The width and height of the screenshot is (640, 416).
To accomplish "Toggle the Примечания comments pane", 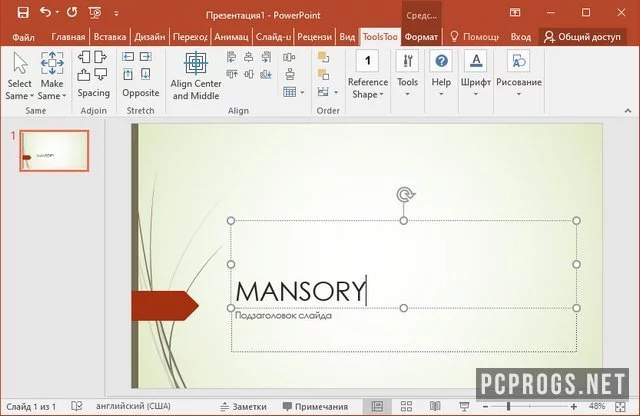I will click(316, 407).
